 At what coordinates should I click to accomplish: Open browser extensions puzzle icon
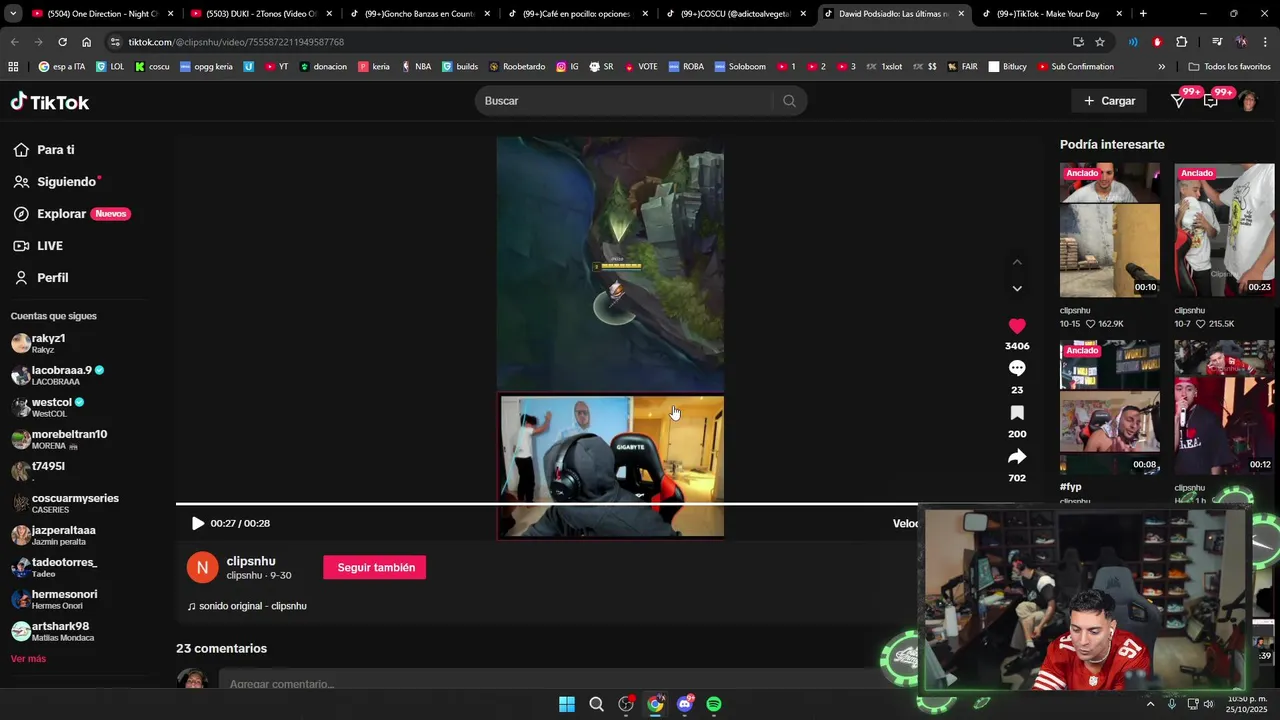click(x=1182, y=42)
